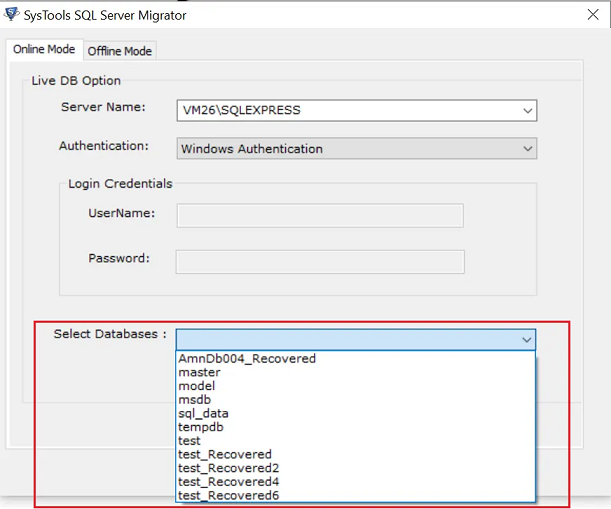The image size is (611, 509).
Task: Switch to the Online Mode tab
Action: click(x=44, y=49)
